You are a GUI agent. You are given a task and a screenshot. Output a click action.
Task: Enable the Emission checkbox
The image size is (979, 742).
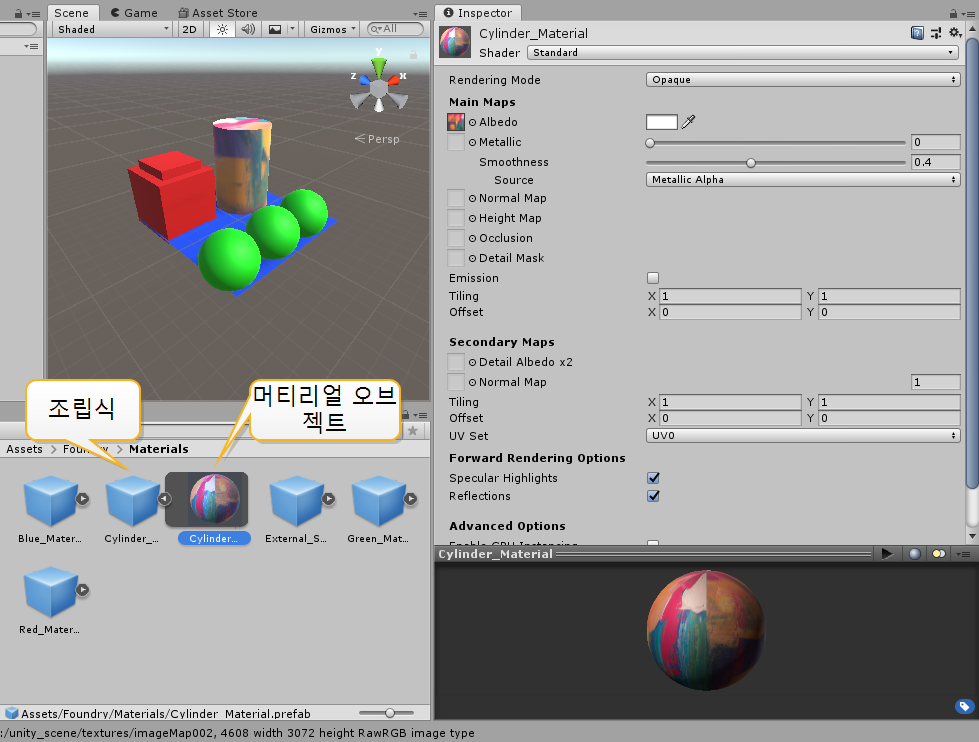coord(653,278)
